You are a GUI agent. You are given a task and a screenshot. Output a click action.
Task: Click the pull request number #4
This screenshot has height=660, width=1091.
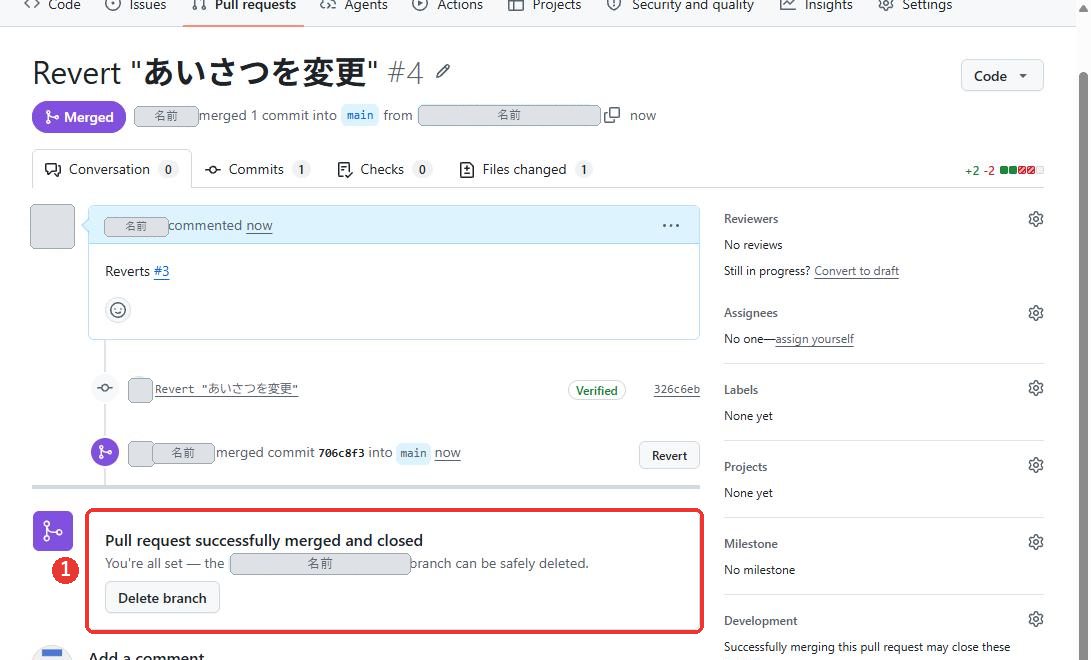pyautogui.click(x=405, y=72)
